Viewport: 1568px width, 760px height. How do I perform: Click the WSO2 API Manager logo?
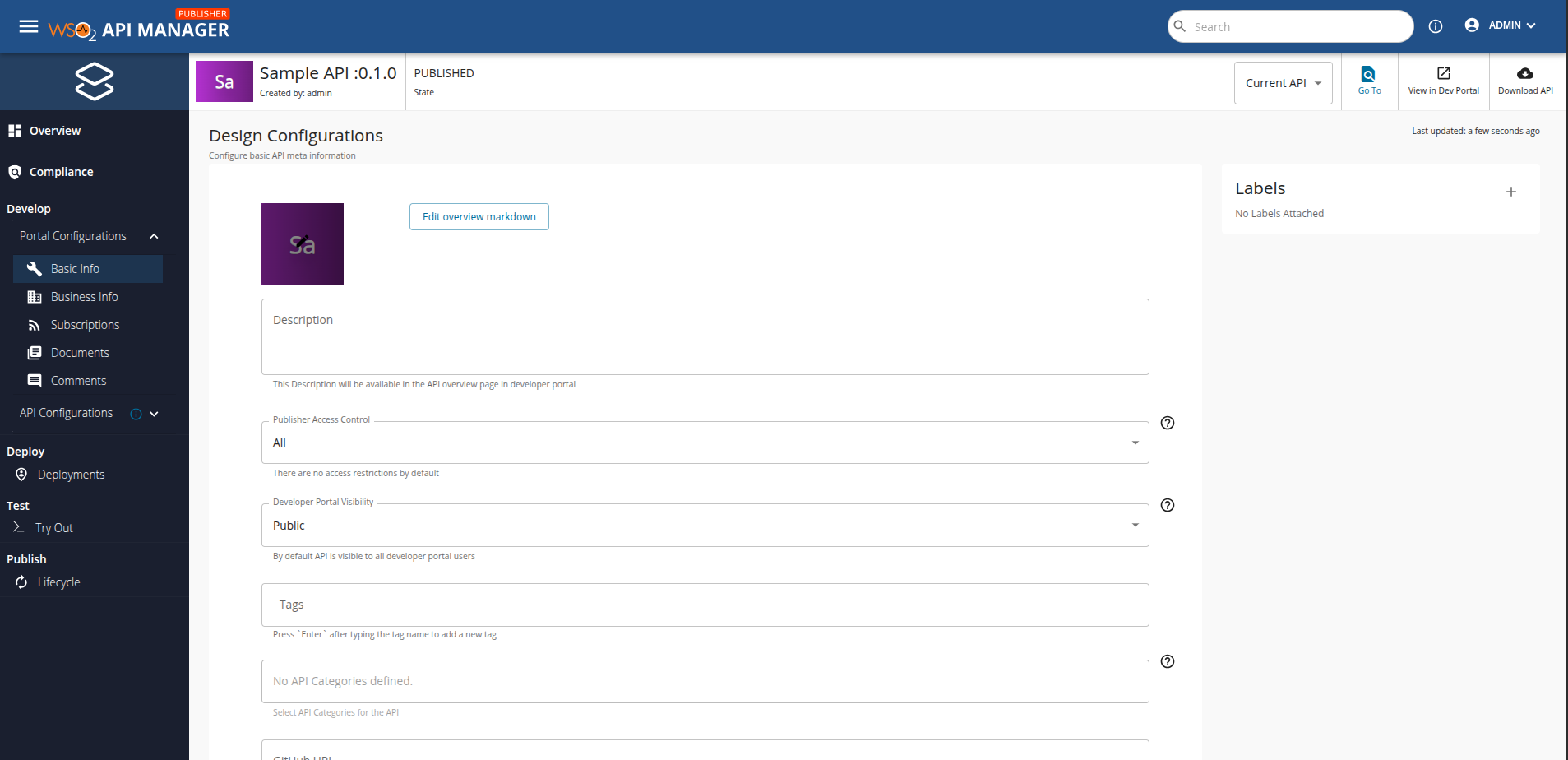click(139, 26)
